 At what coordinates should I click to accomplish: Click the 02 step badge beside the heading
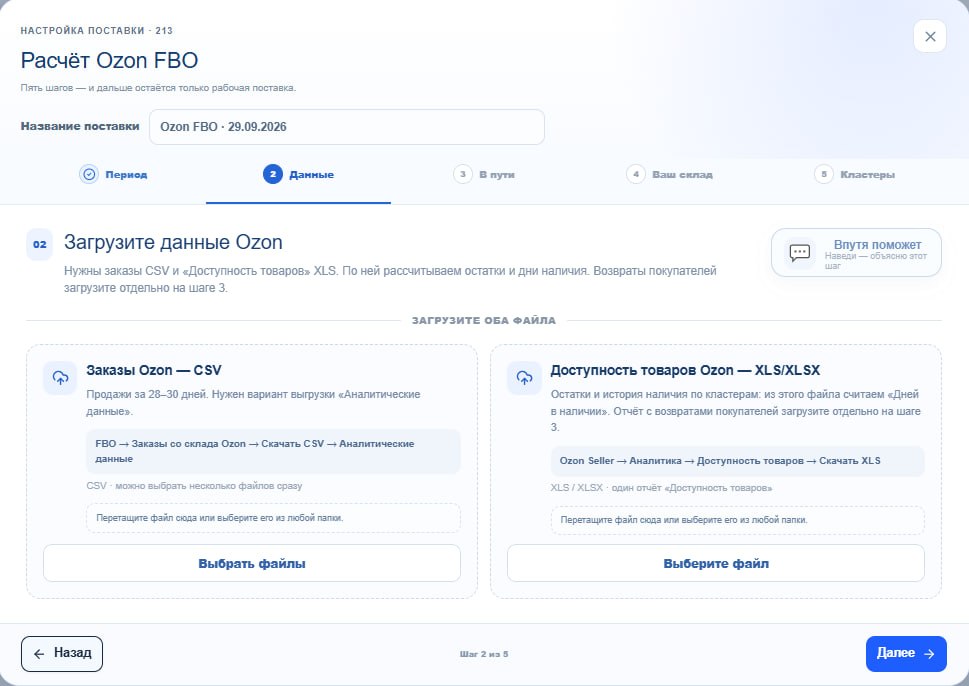(x=40, y=244)
